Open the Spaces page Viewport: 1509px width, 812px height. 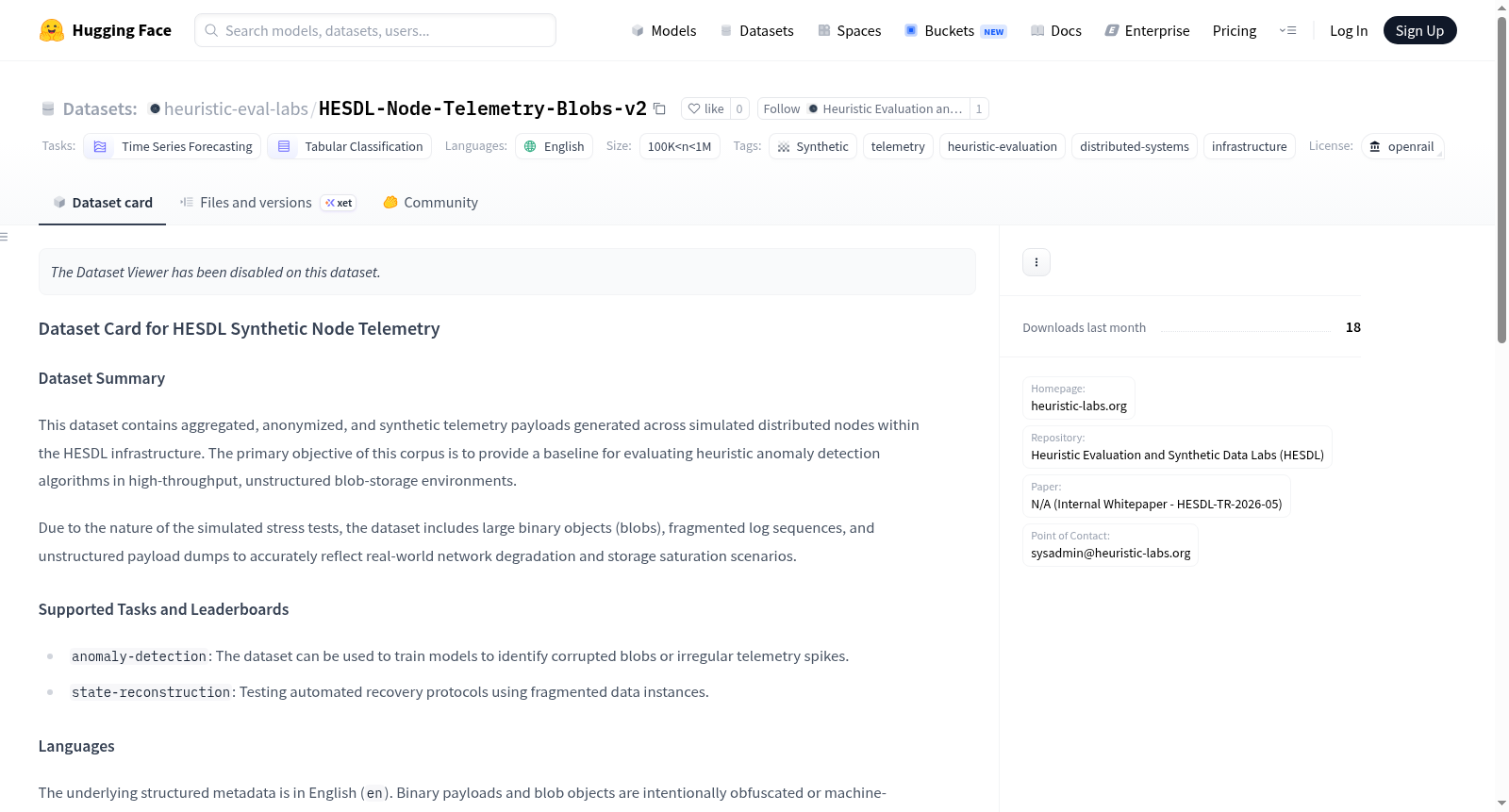[x=850, y=30]
